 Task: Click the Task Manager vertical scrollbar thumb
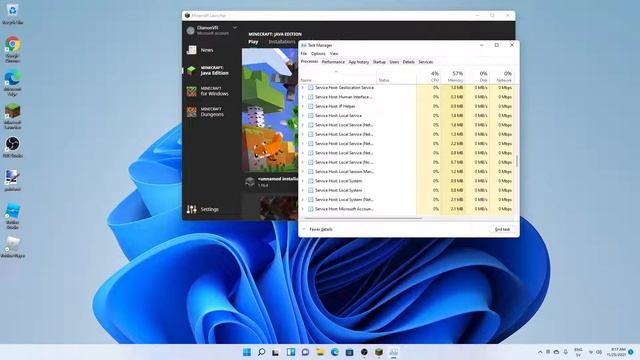517,161
